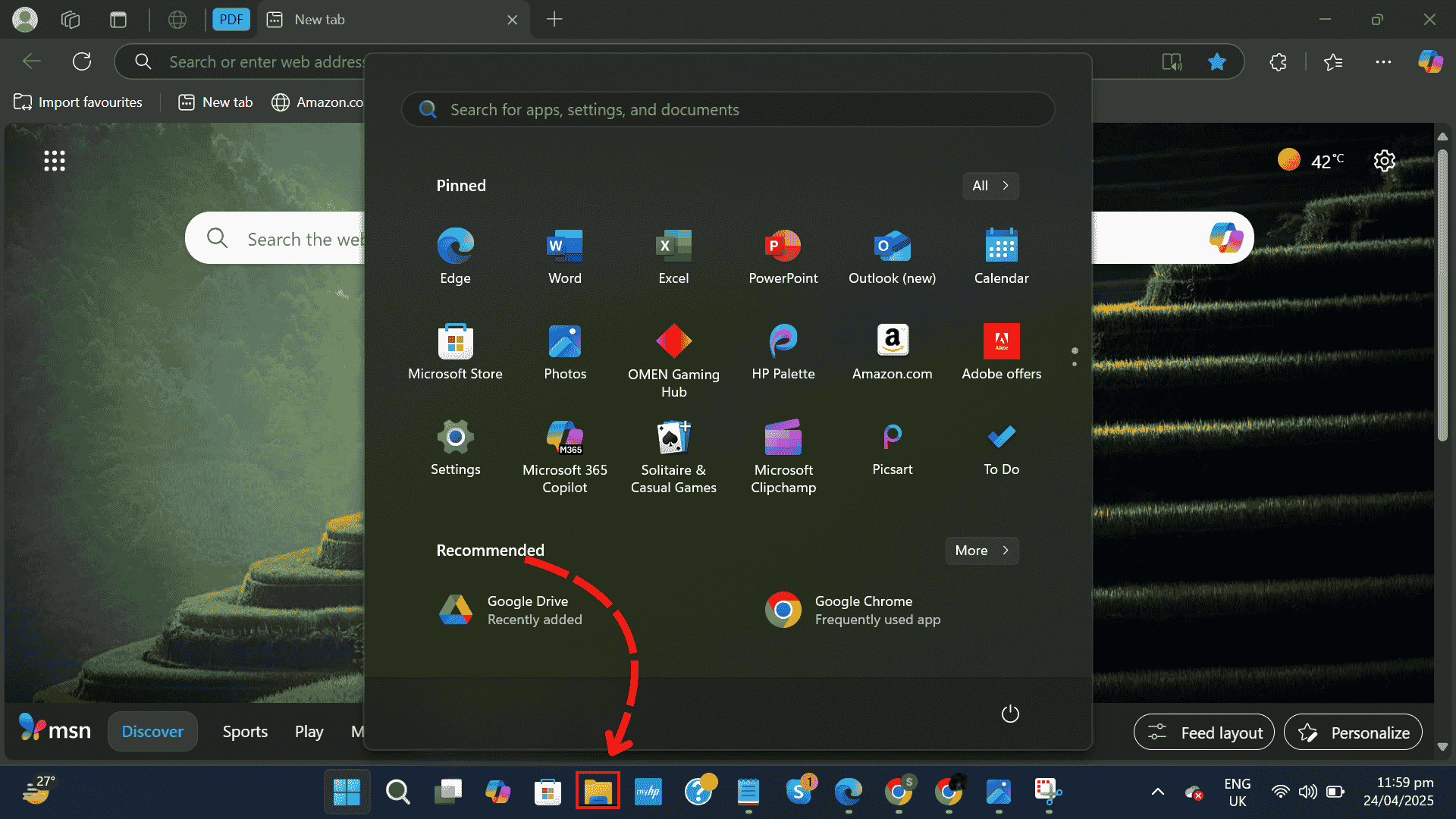Viewport: 1456px width, 819px height.
Task: Launch PowerPoint from Pinned apps
Action: [783, 256]
